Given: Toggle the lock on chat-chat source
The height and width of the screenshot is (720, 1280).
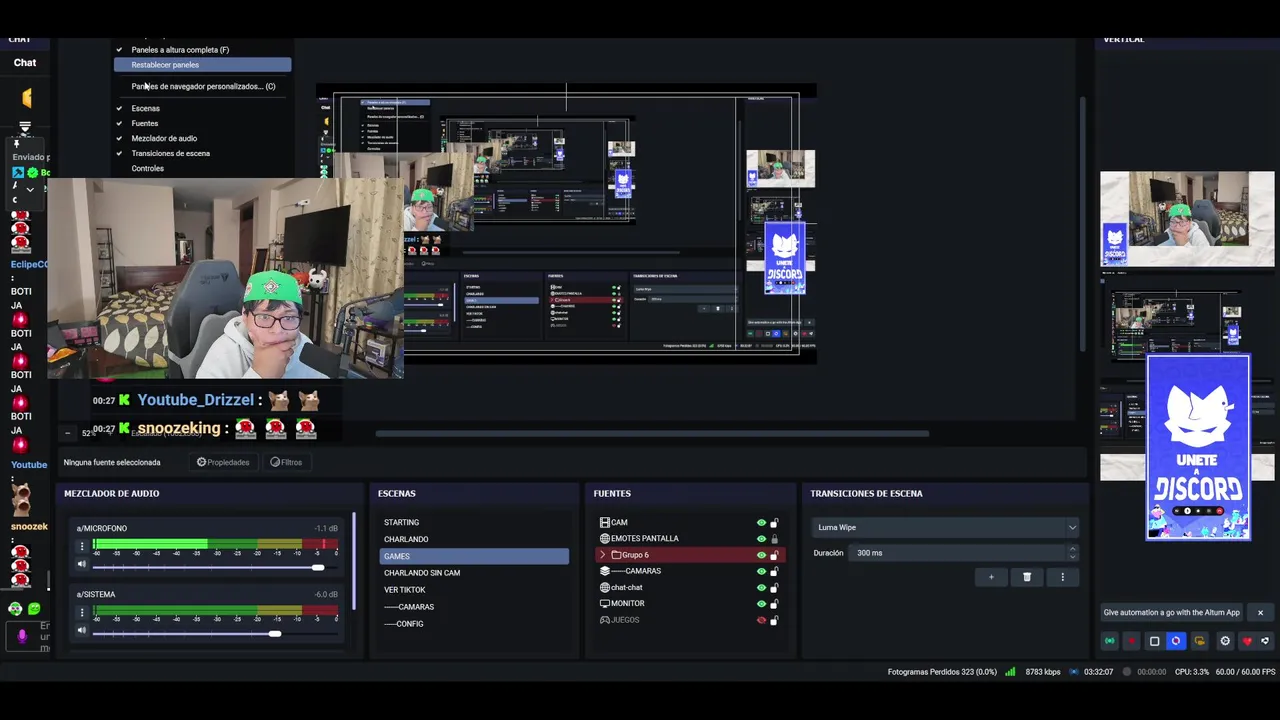Looking at the screenshot, I should [x=774, y=588].
